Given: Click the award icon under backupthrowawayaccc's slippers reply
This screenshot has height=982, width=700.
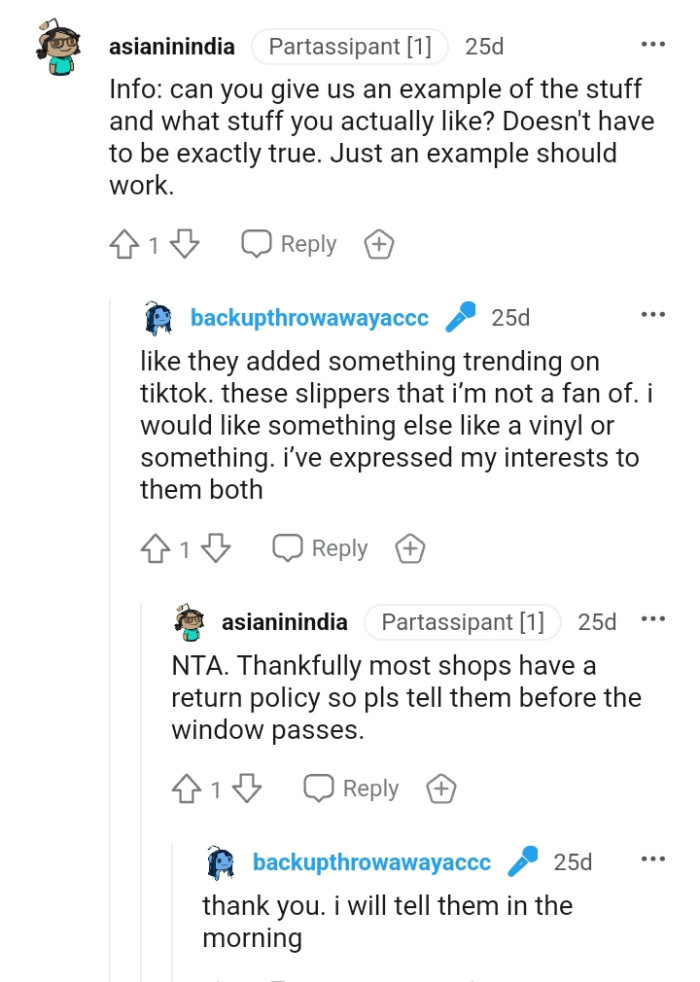Looking at the screenshot, I should tap(409, 548).
